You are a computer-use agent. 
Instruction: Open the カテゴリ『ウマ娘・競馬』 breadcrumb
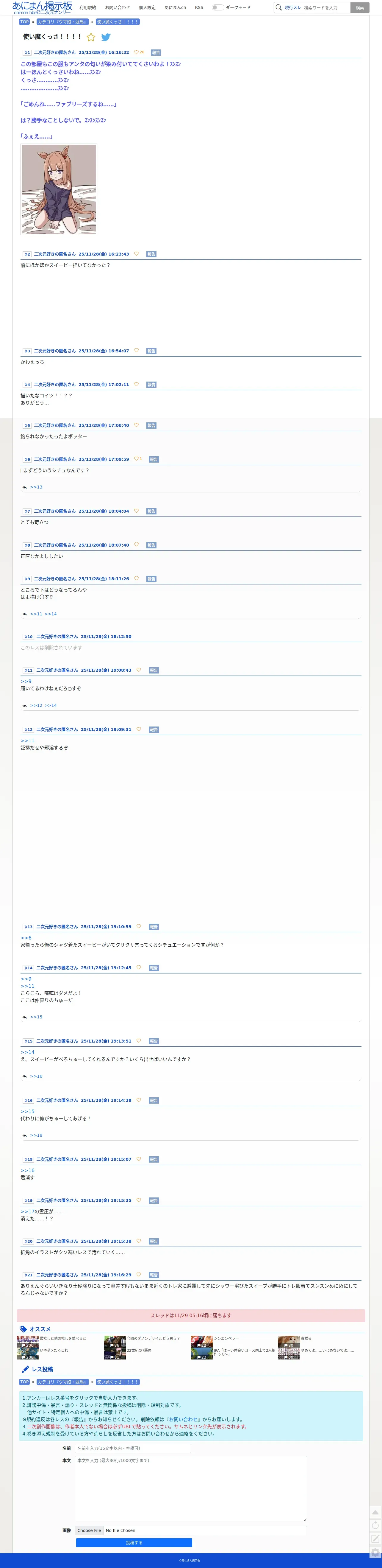[63, 22]
